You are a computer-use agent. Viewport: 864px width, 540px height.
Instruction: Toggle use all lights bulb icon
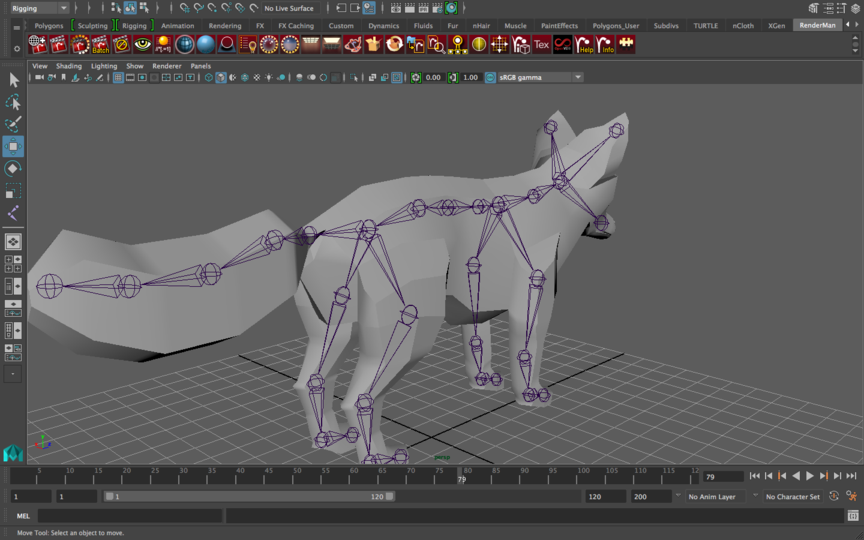coord(269,78)
